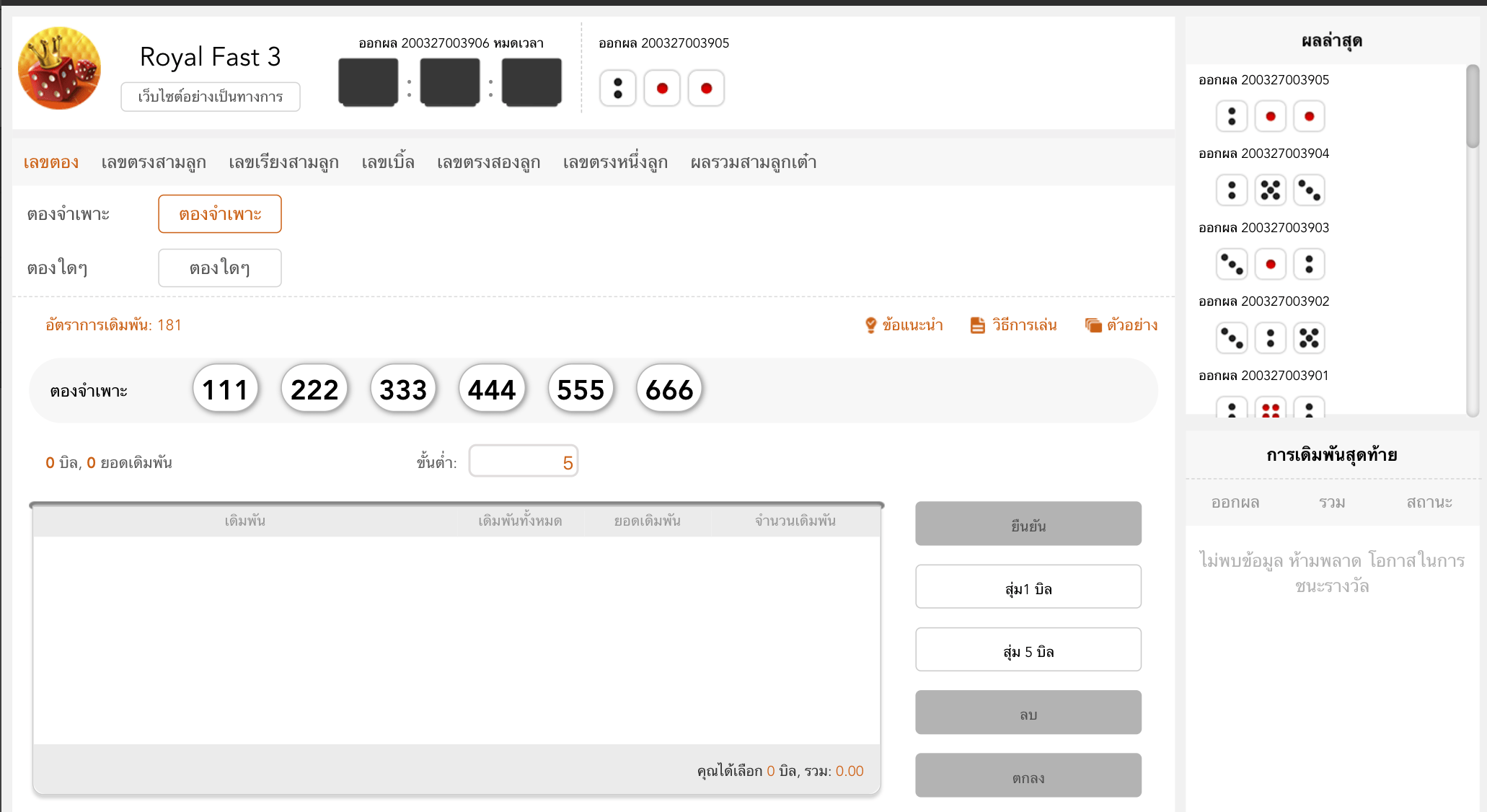Click inside the ขั้นต่ำ minimum input field

click(523, 461)
